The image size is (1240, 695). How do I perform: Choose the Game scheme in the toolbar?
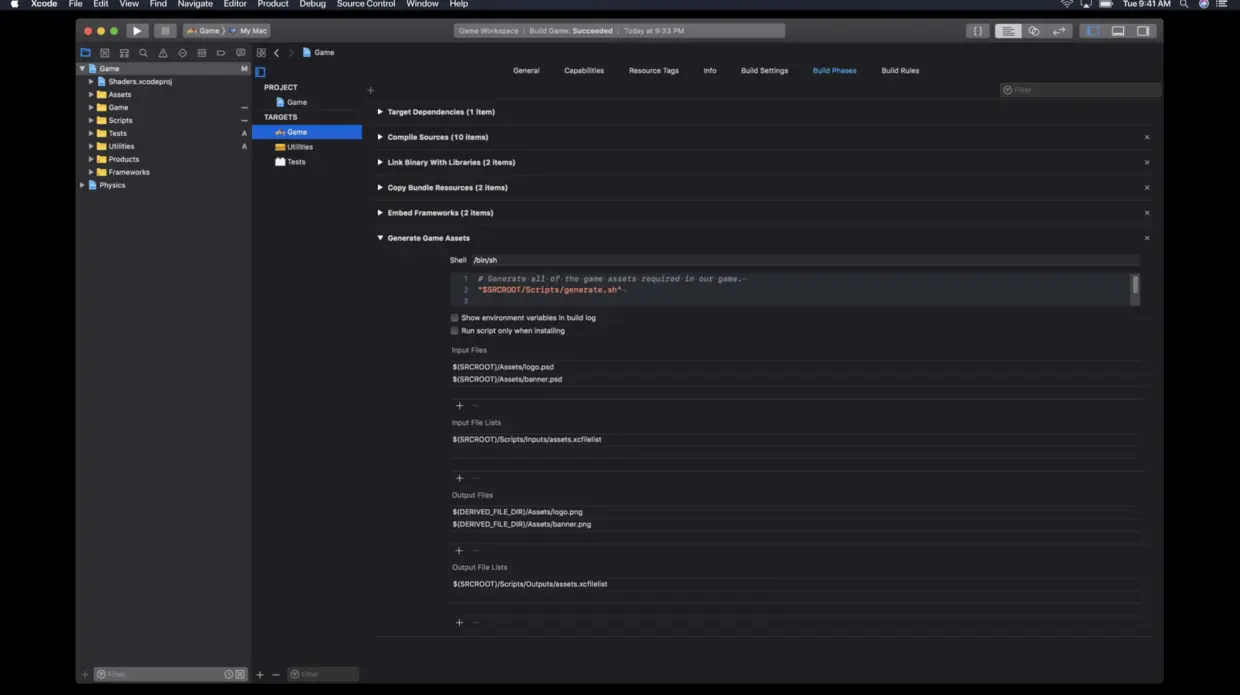203,31
